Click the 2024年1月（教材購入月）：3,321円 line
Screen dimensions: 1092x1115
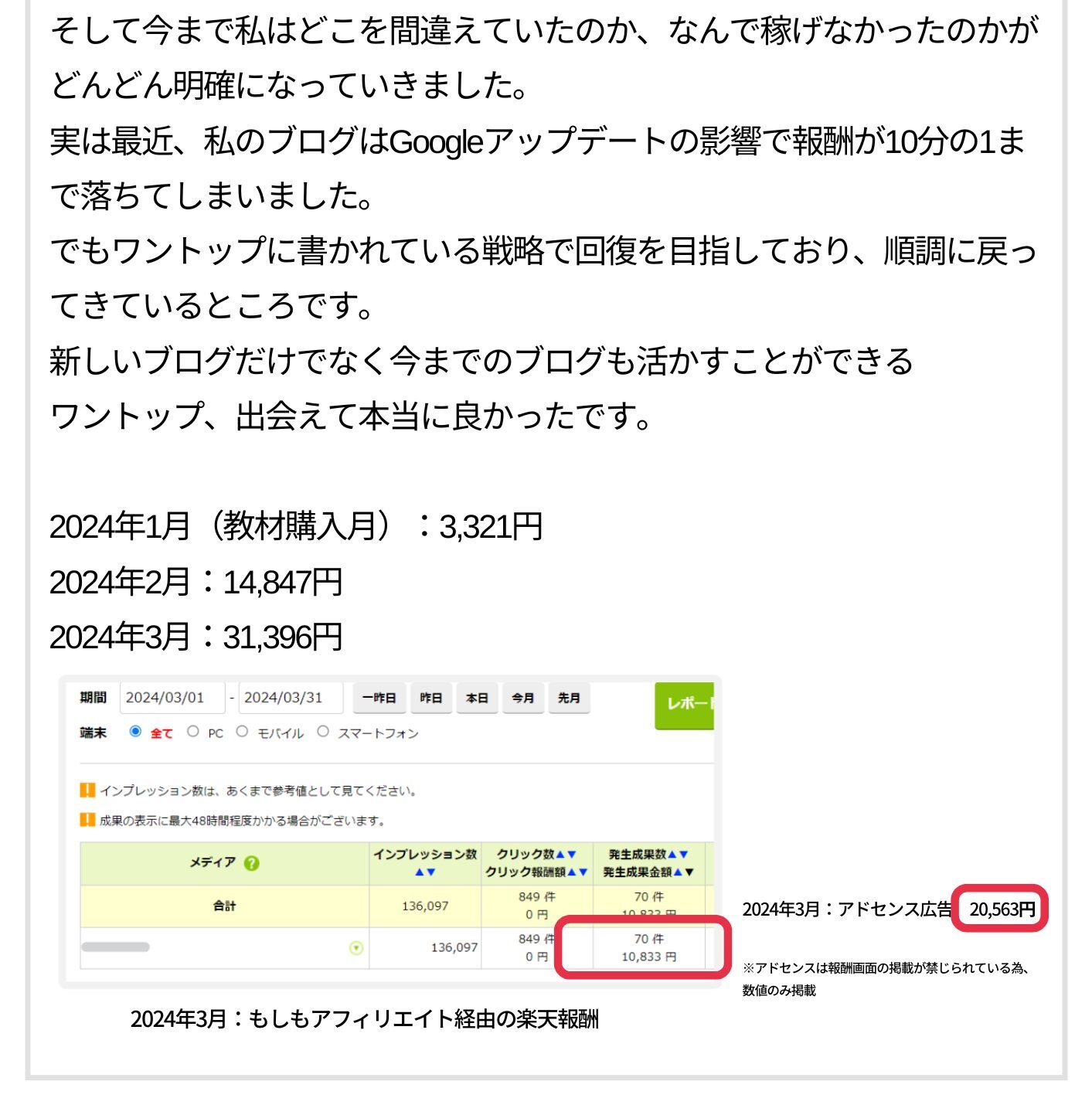pos(296,526)
